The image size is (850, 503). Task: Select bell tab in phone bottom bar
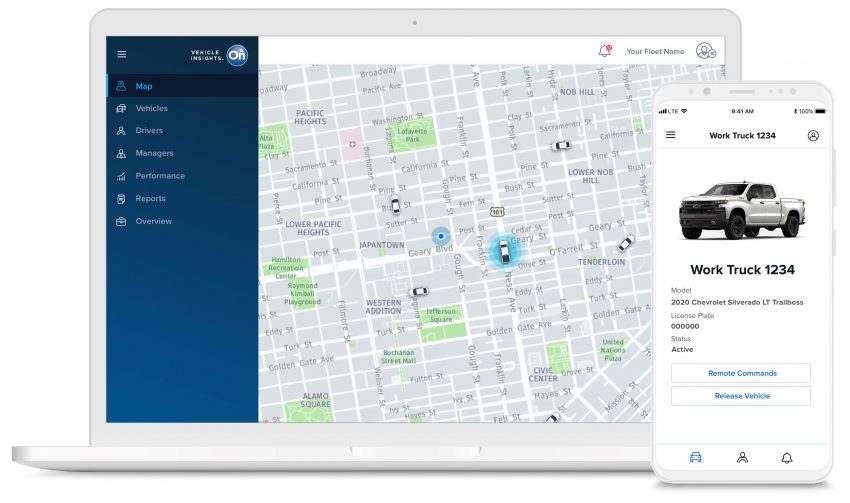tap(787, 458)
